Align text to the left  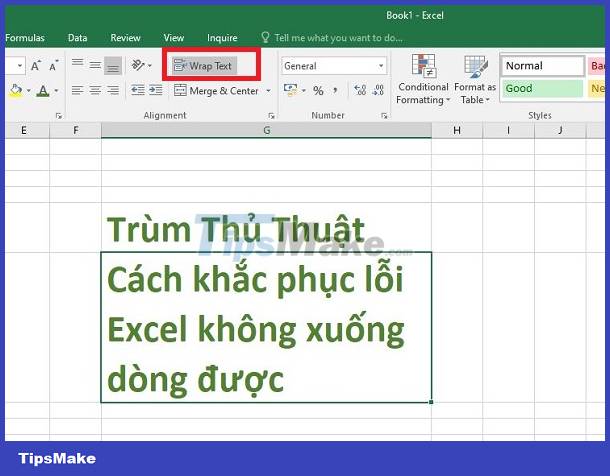point(77,91)
